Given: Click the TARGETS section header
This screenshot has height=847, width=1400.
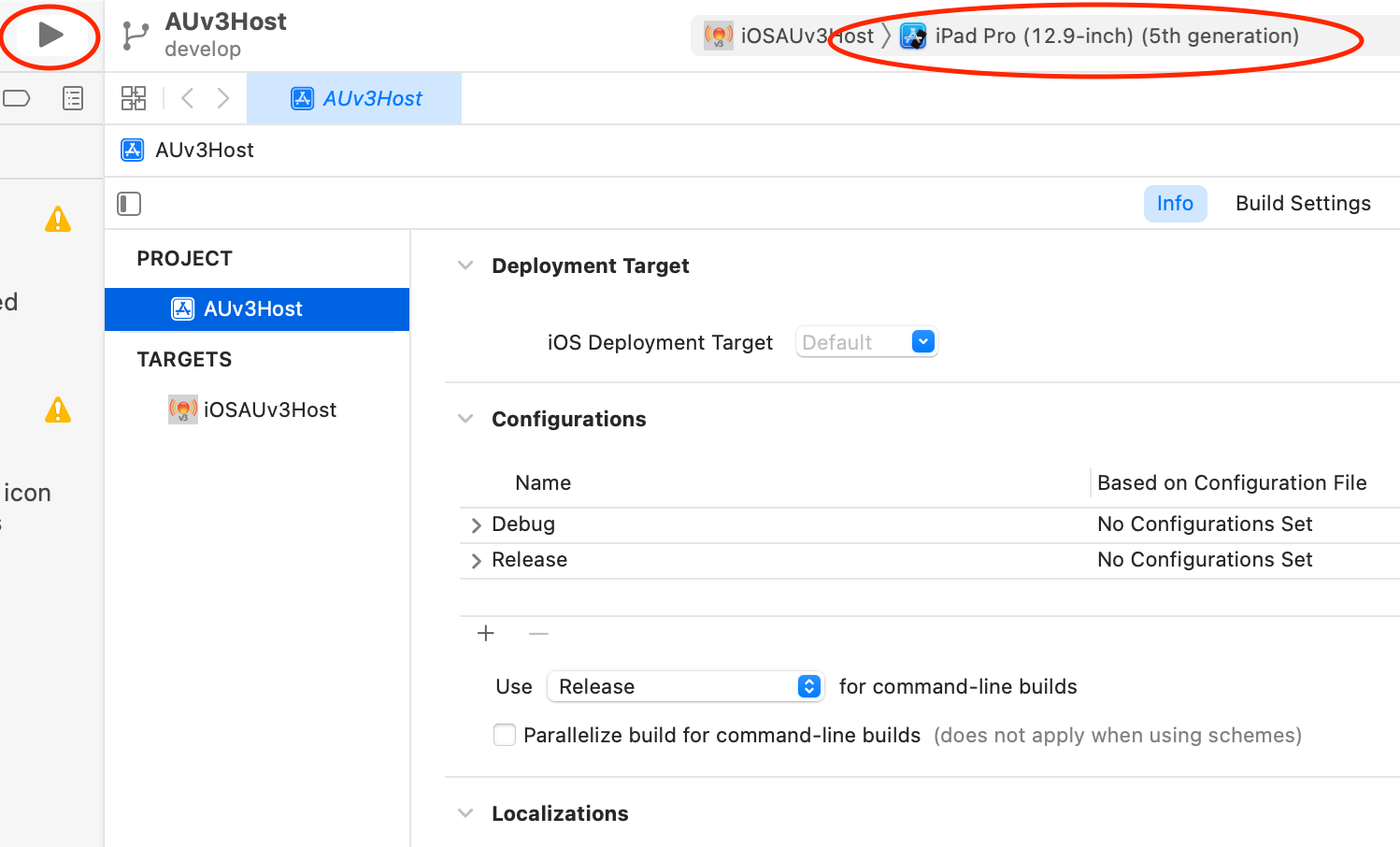Looking at the screenshot, I should tap(184, 360).
